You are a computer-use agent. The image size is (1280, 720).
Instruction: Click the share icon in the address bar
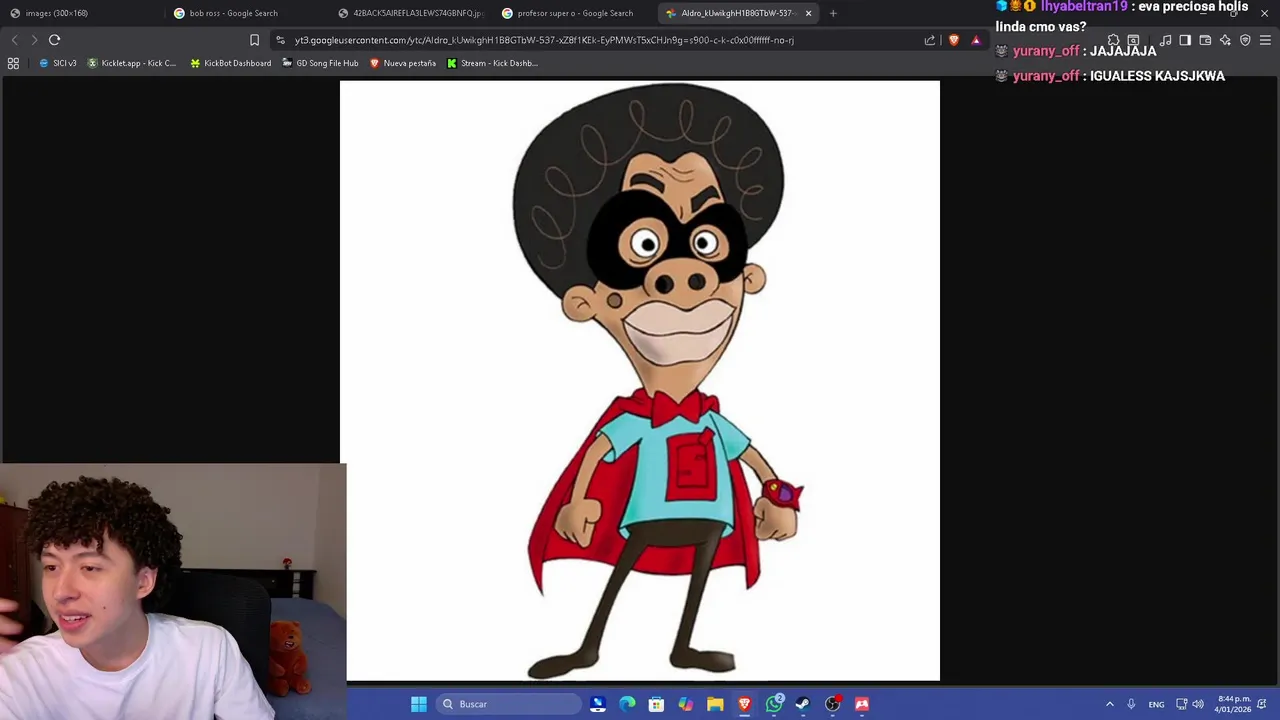(x=930, y=40)
